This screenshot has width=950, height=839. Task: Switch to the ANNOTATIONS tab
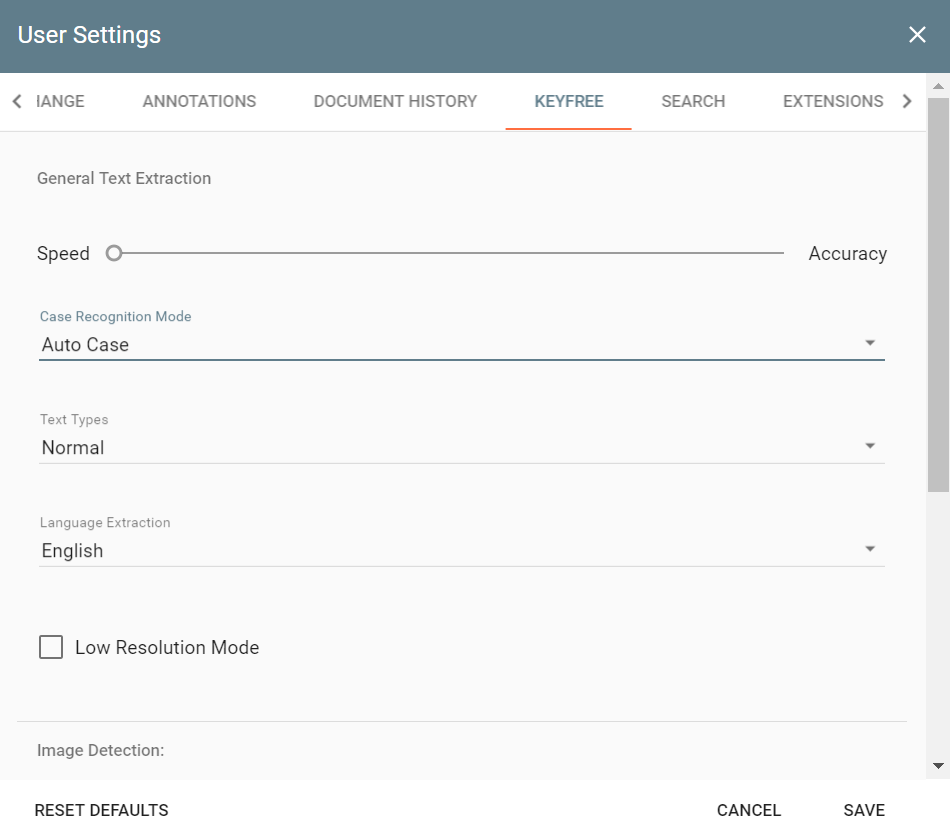[x=198, y=101]
